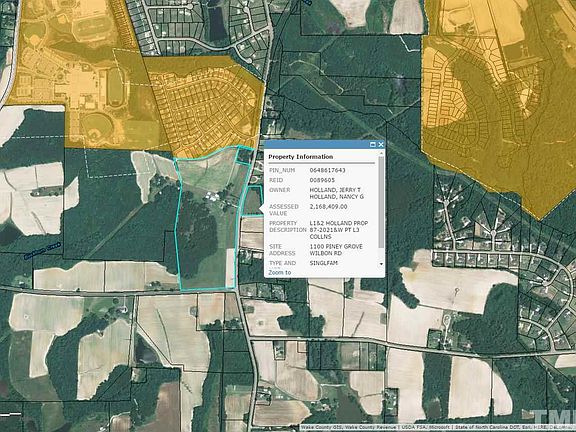Click the PIN_NUM value 0648617643

pos(327,170)
